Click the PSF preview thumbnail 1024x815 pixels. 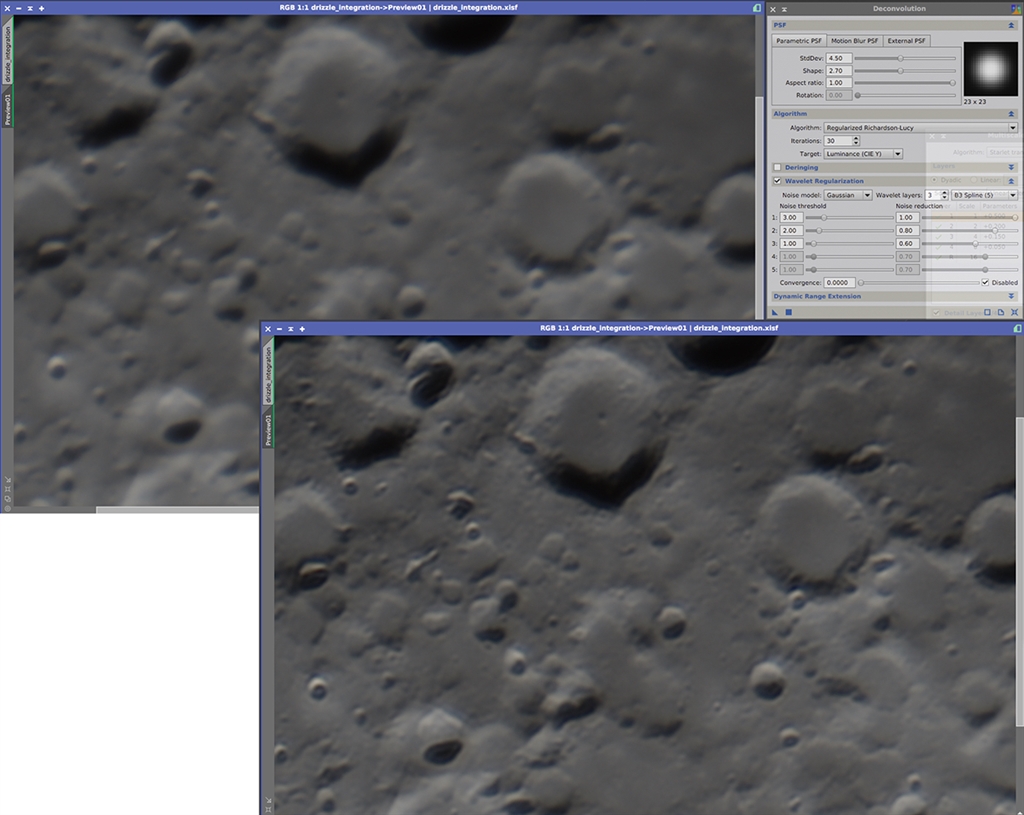pos(990,69)
